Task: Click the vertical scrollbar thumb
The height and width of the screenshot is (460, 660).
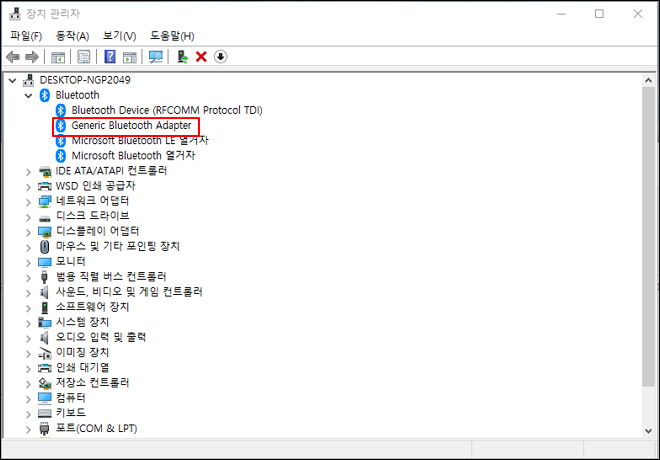Action: 648,237
